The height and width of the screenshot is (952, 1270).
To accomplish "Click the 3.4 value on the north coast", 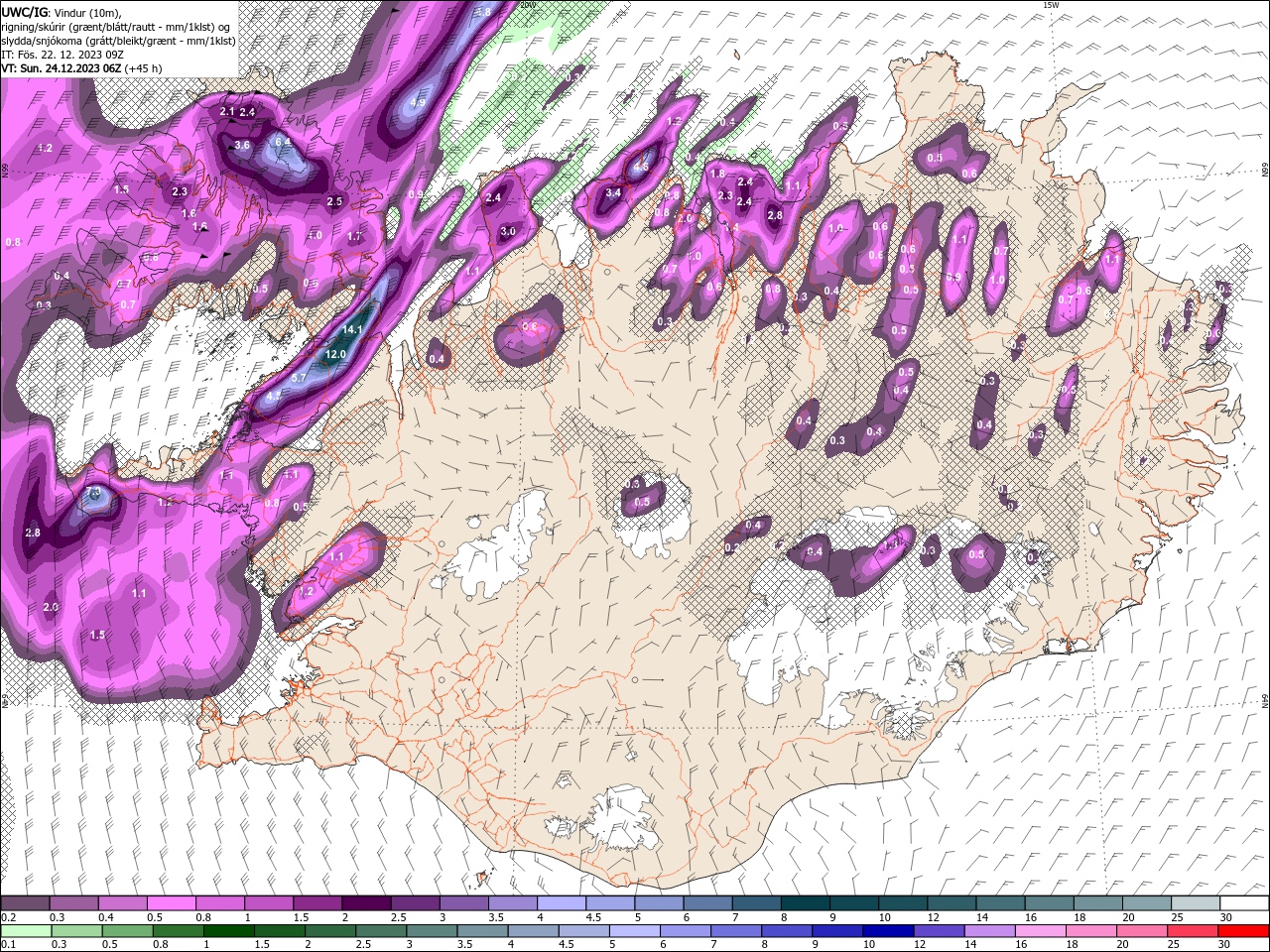I will click(x=613, y=193).
